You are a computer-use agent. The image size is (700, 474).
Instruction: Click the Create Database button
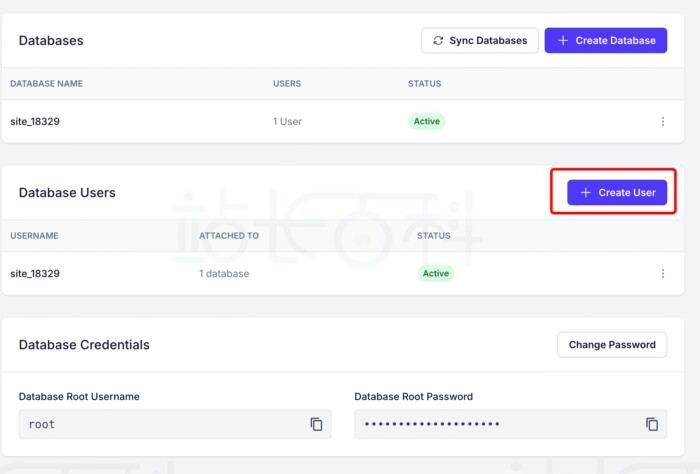point(605,40)
